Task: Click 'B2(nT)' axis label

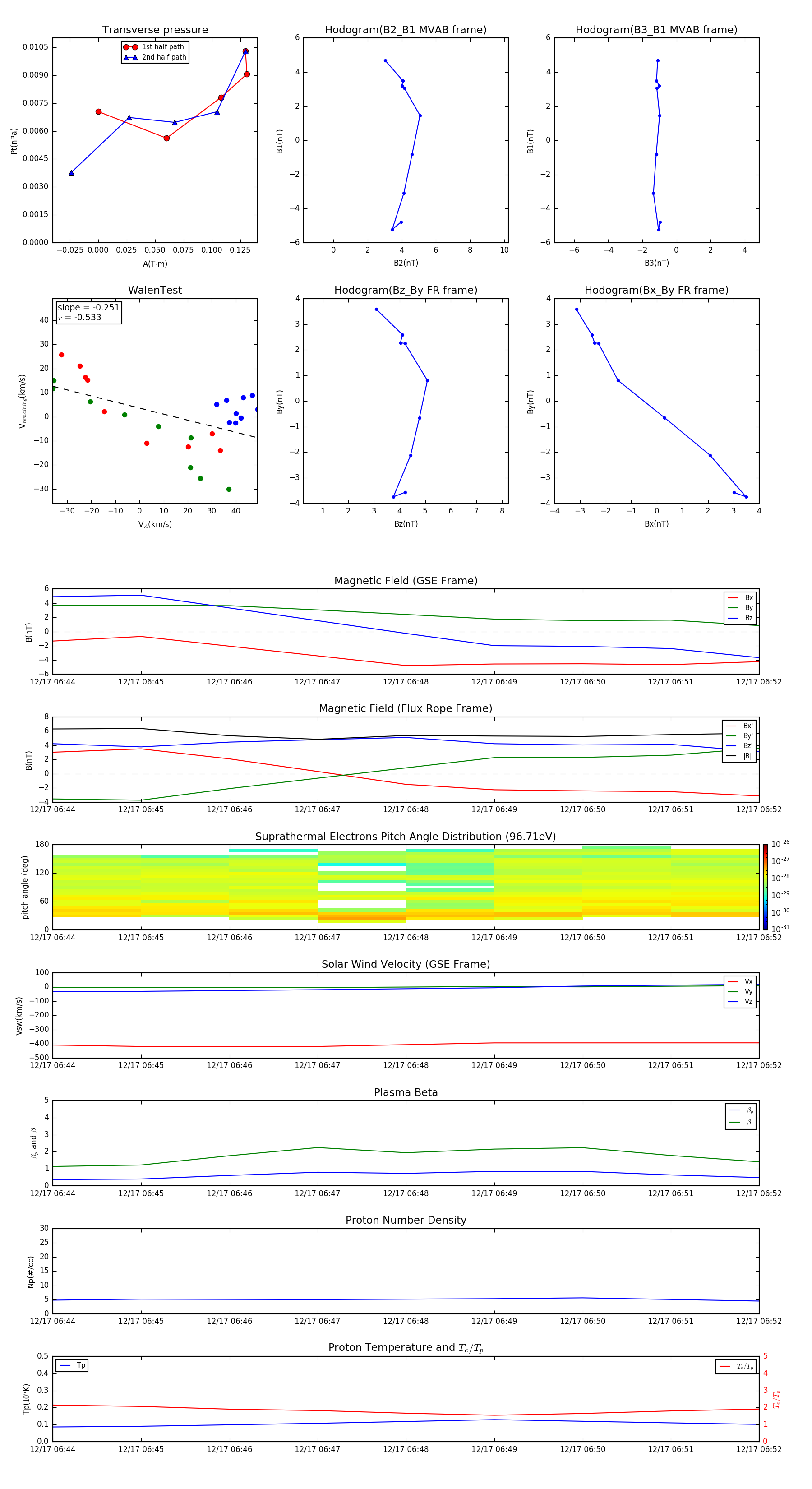Action: [x=406, y=263]
